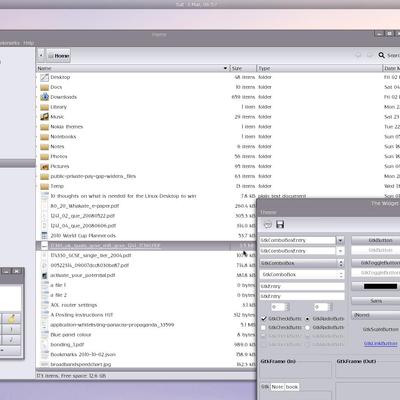This screenshot has width=400, height=400.
Task: Select the filled GtkRadioButton
Action: [307, 319]
